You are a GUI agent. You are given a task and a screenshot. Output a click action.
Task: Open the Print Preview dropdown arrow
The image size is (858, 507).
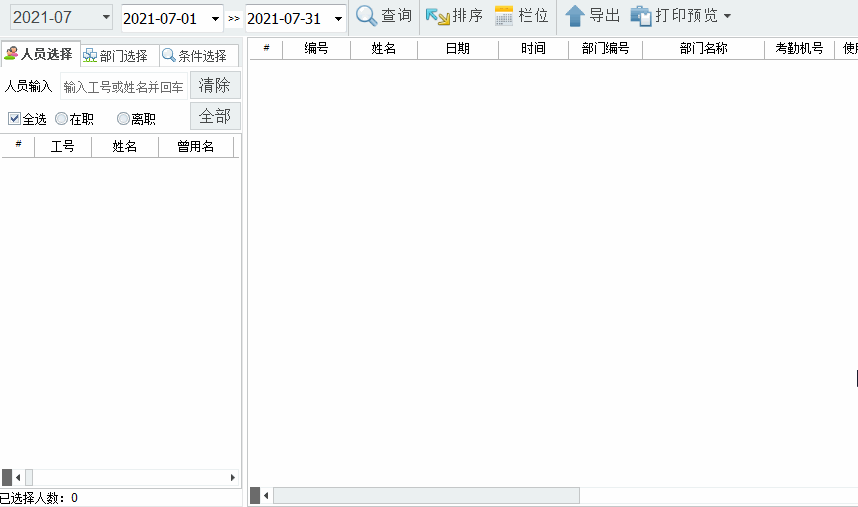[x=727, y=17]
